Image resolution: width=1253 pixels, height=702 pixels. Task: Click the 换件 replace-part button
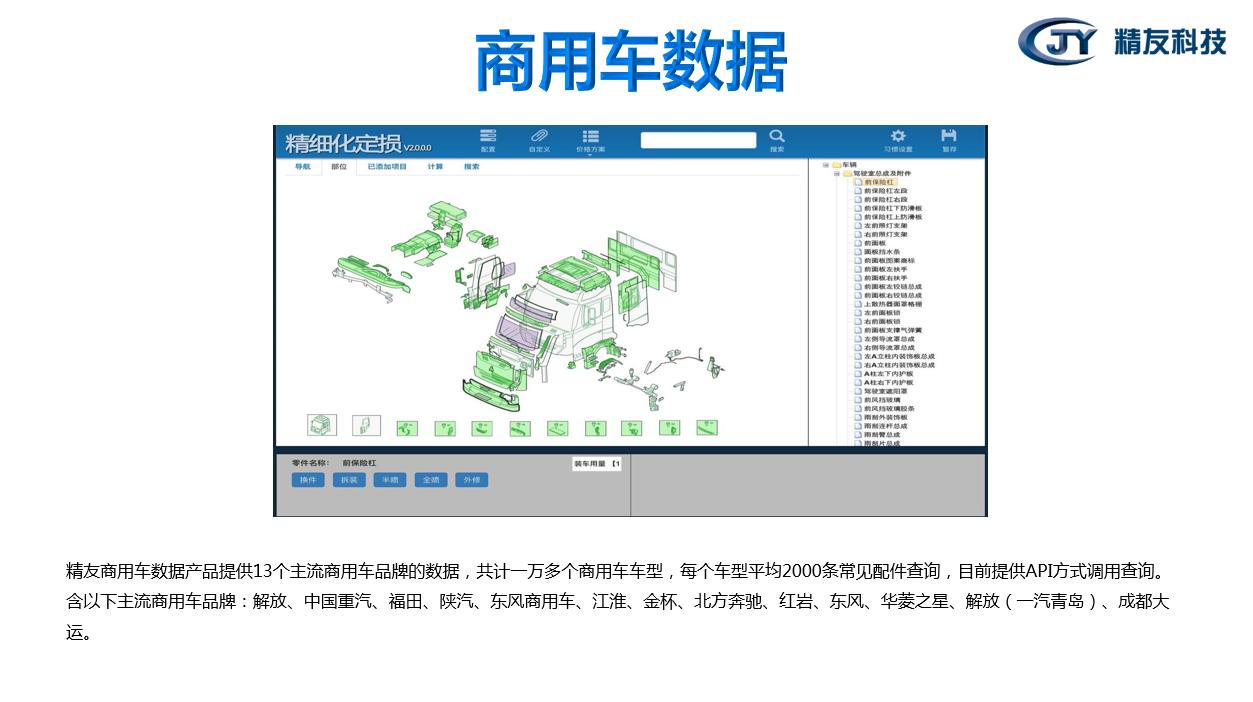coord(308,480)
